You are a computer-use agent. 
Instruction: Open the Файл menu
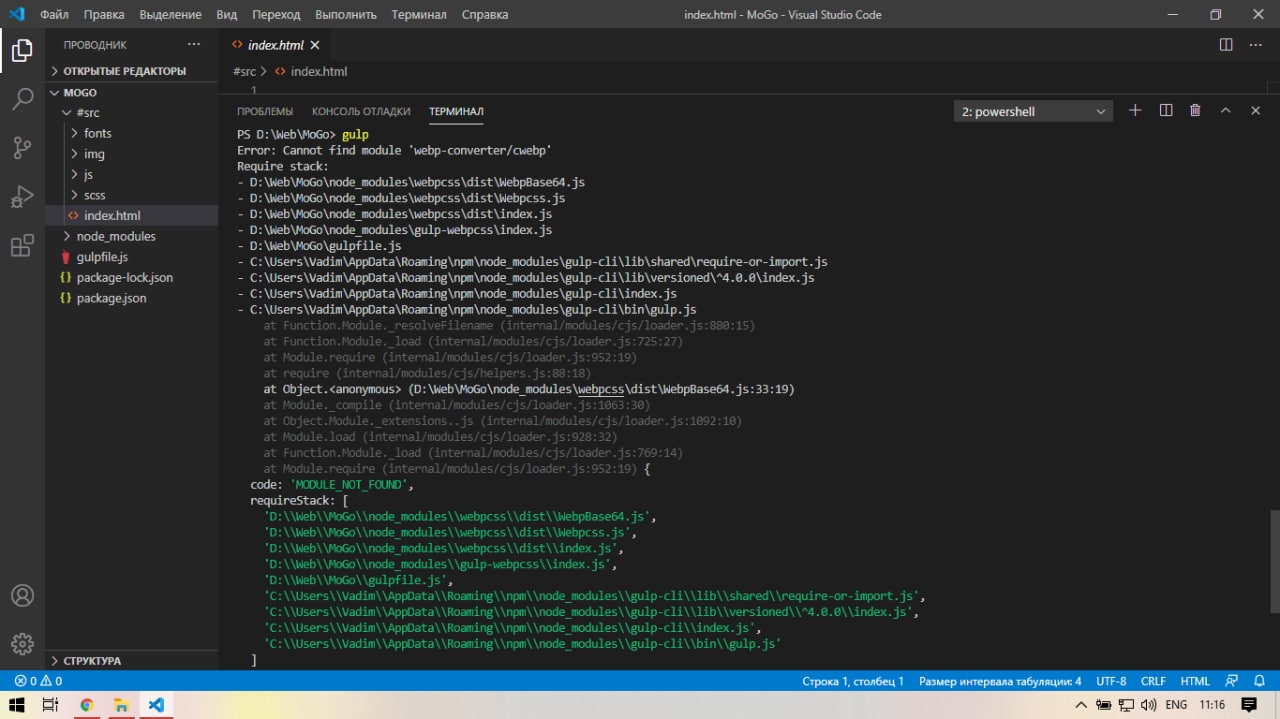coord(55,15)
